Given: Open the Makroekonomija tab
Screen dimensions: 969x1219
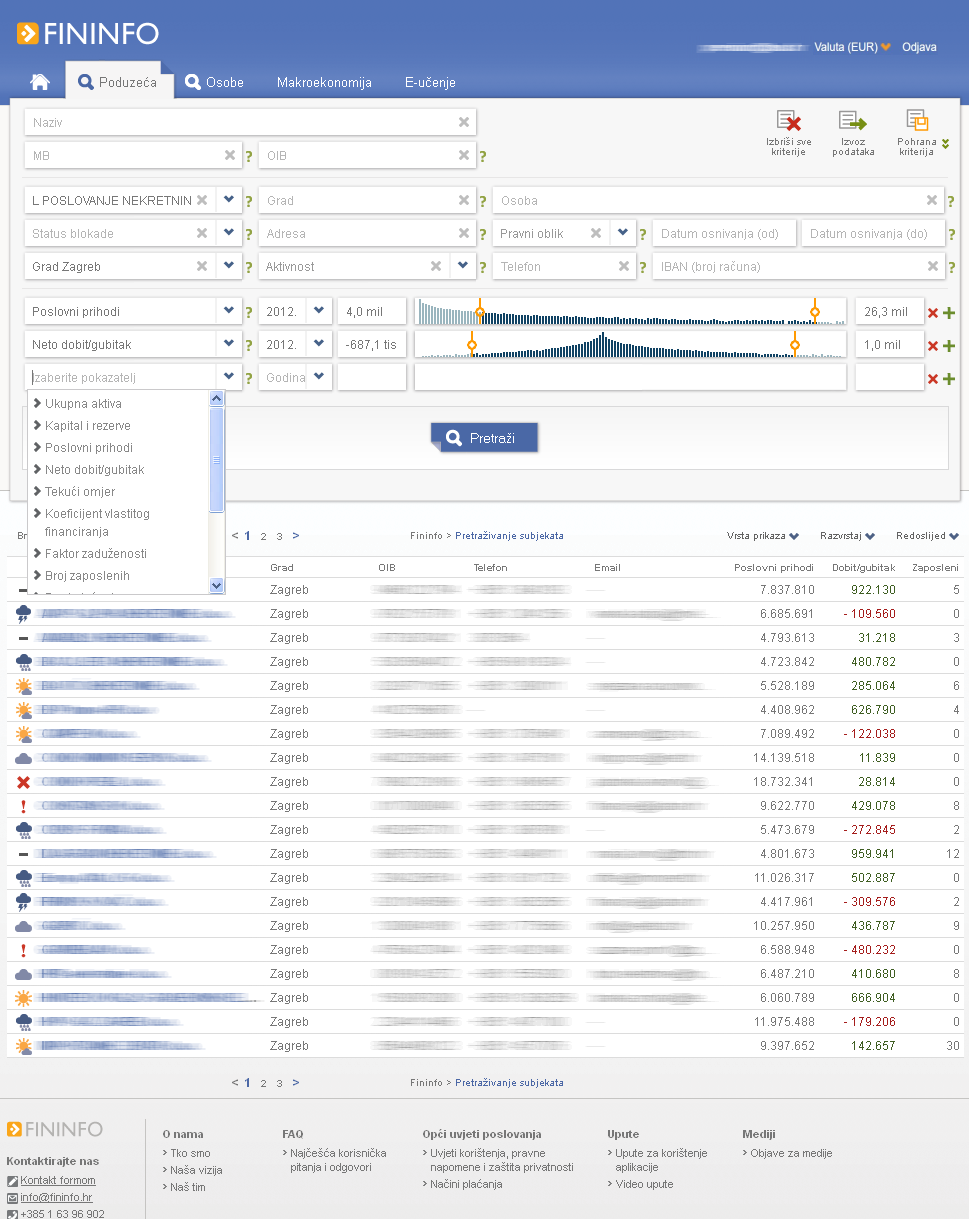Looking at the screenshot, I should 324,82.
